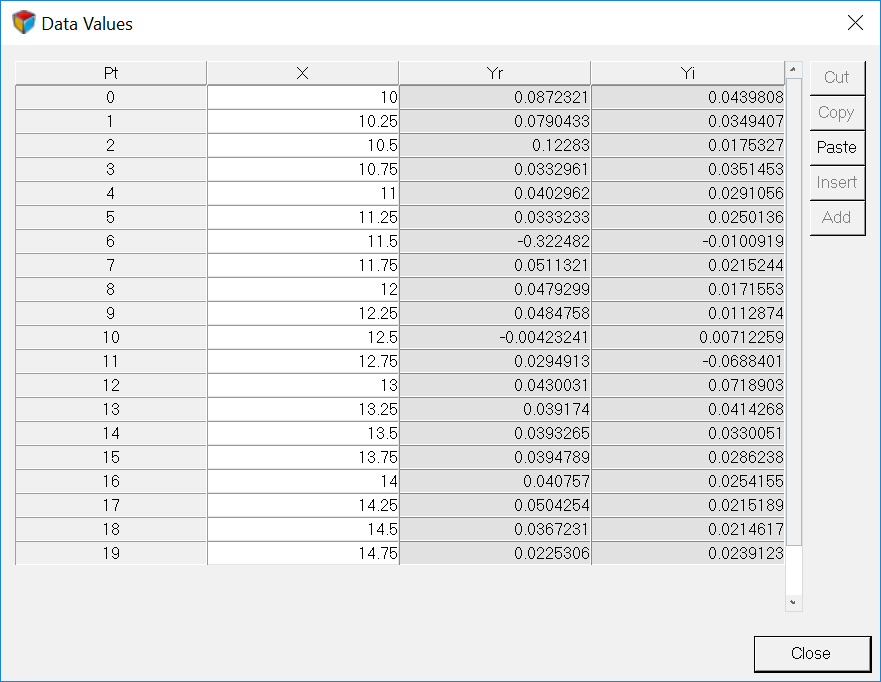The image size is (881, 682).
Task: Click Yr value 0.12283
Action: coord(495,146)
